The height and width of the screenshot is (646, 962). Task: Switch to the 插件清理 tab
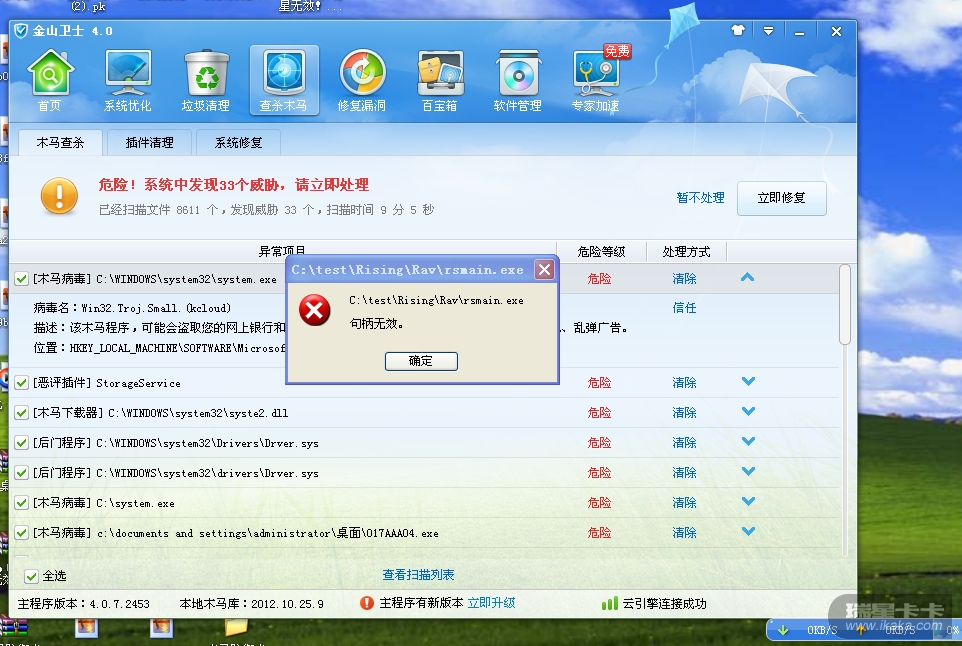(149, 142)
